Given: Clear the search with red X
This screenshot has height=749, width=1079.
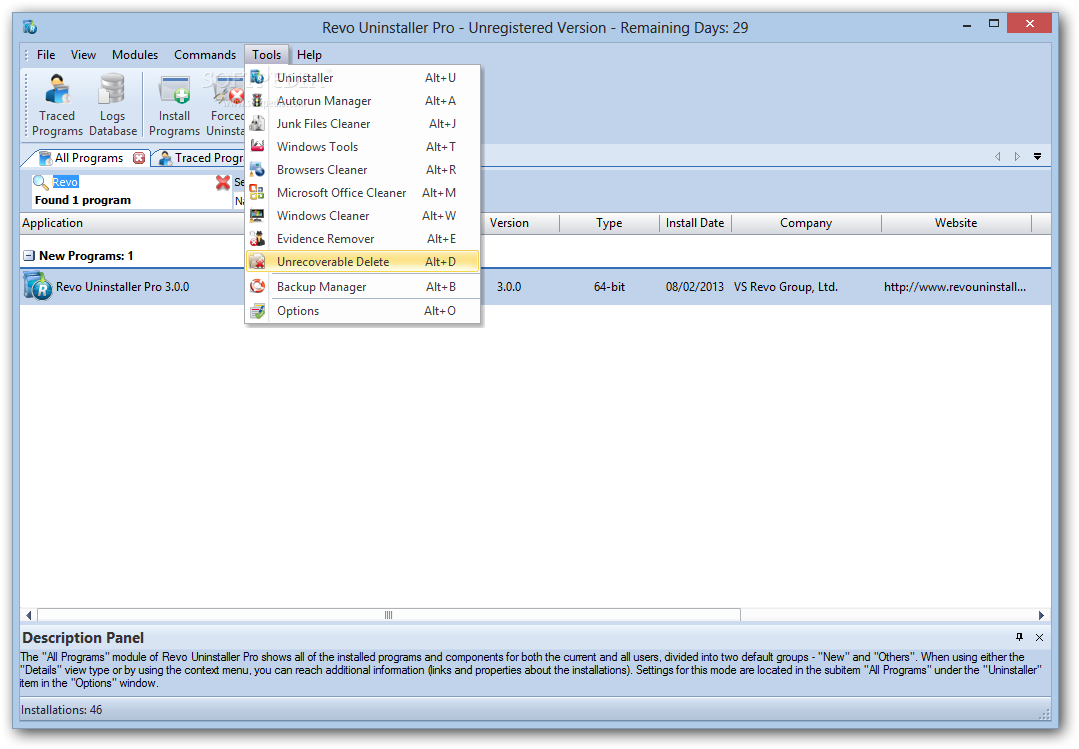Looking at the screenshot, I should (x=223, y=182).
